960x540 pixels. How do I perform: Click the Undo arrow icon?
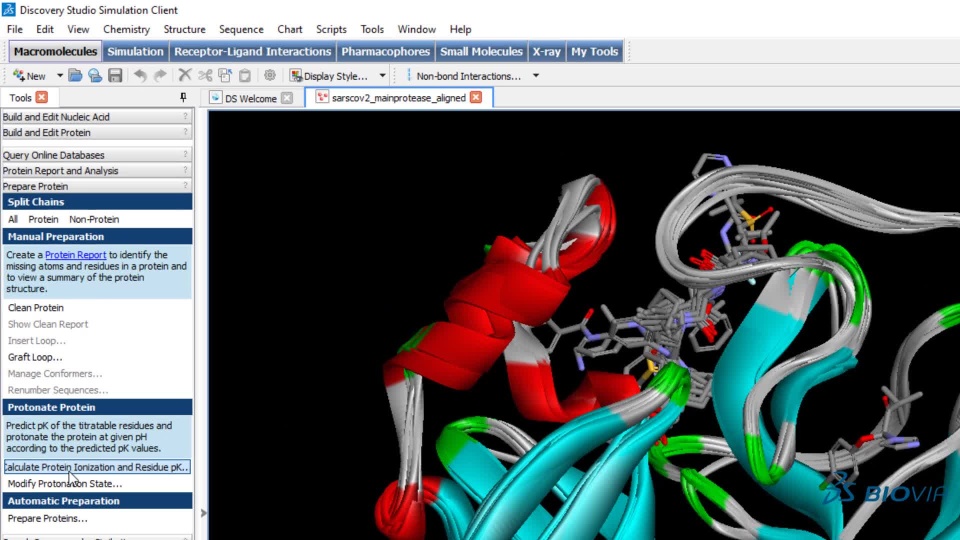pos(140,75)
